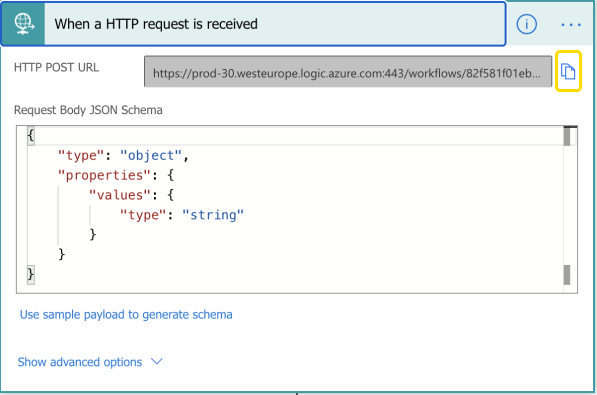This screenshot has width=597, height=395.
Task: Click the HTTP POST URL field
Action: (348, 72)
